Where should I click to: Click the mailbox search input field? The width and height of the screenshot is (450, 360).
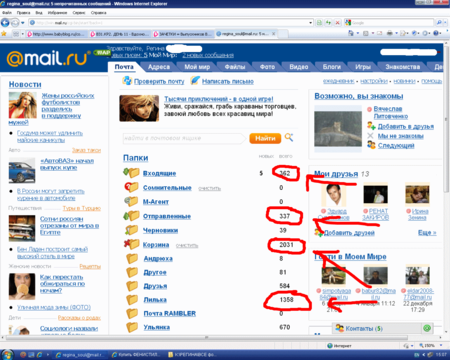click(183, 138)
